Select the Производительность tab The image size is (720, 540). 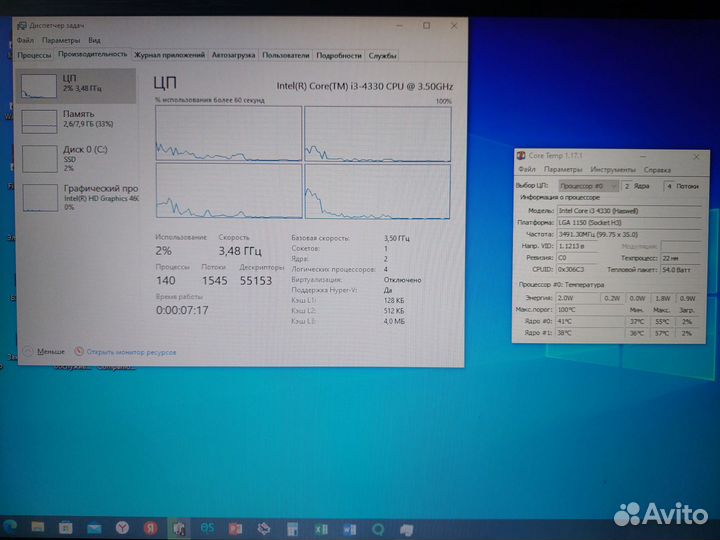92,54
